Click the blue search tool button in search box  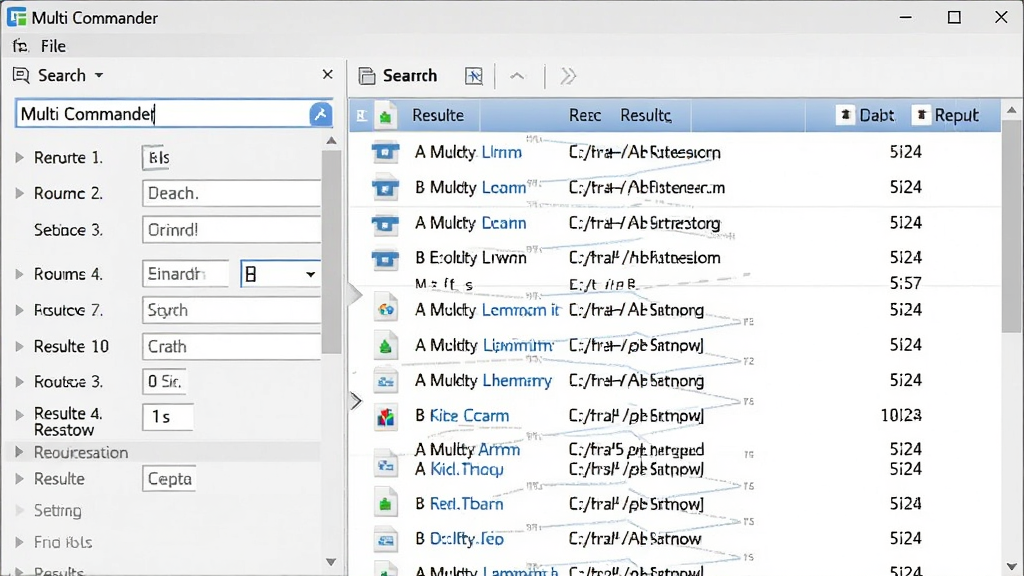coord(320,114)
